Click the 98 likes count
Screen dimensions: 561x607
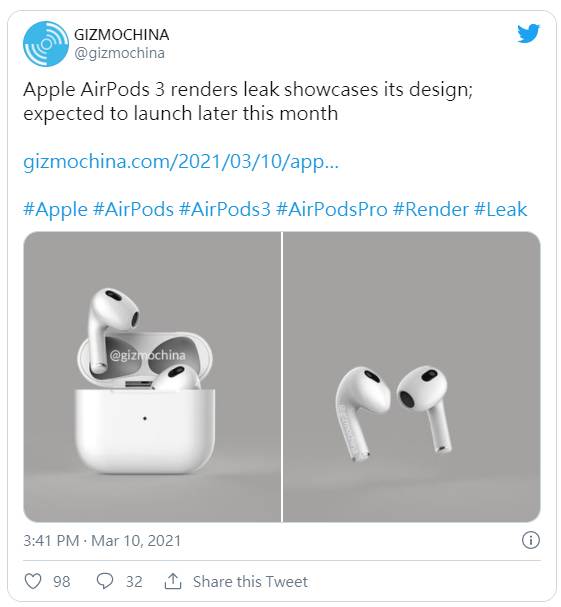62,581
